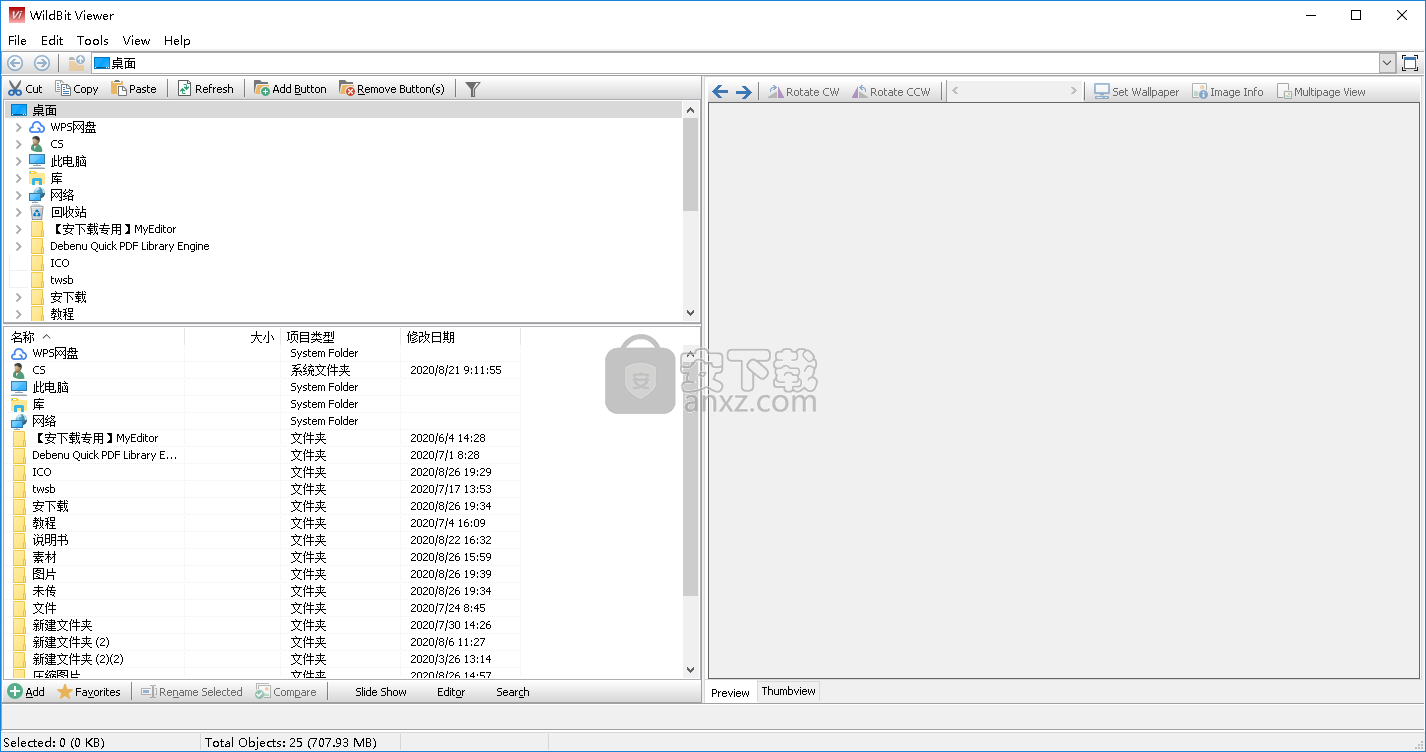Go back with the navigation back arrow
The height and width of the screenshot is (752, 1426).
click(x=15, y=63)
